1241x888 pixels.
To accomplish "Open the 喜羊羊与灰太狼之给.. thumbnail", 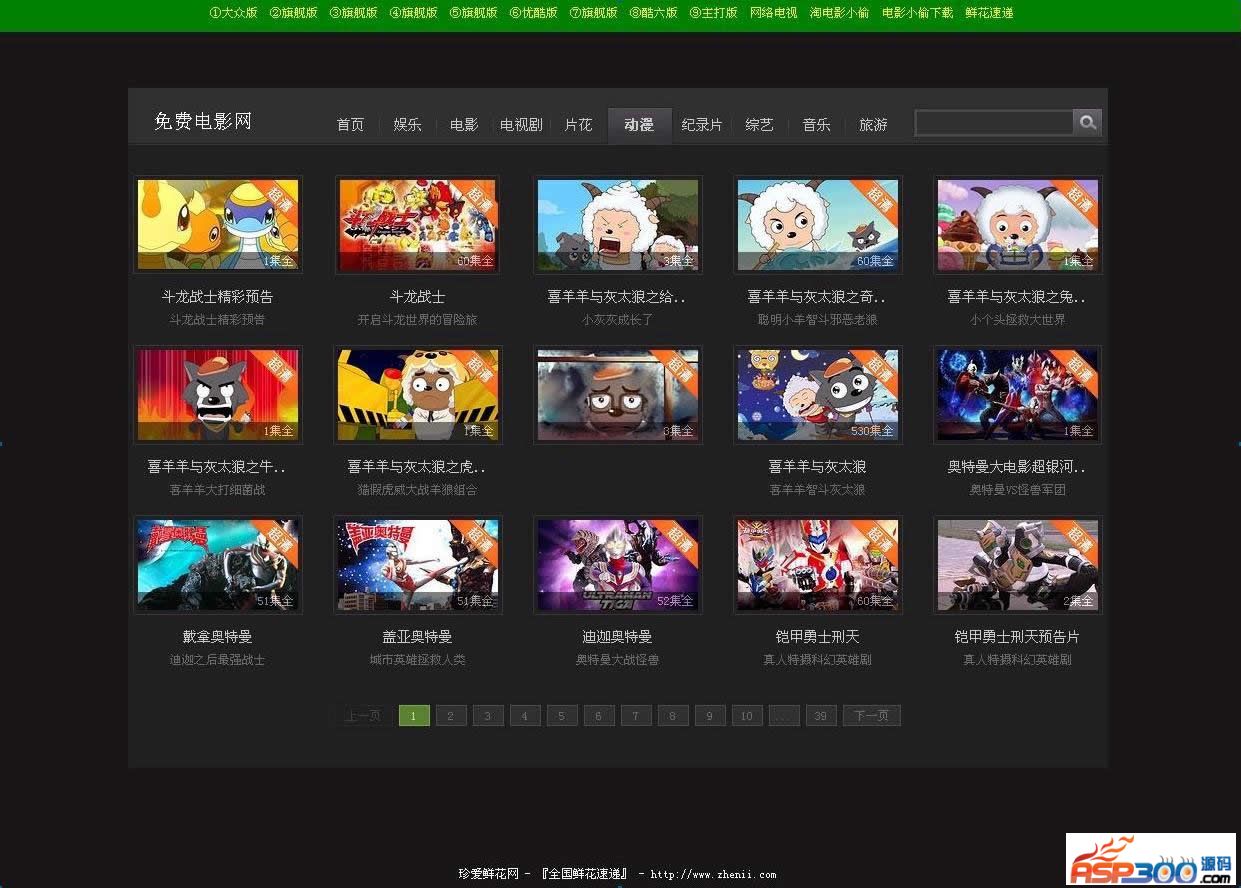I will [x=618, y=225].
